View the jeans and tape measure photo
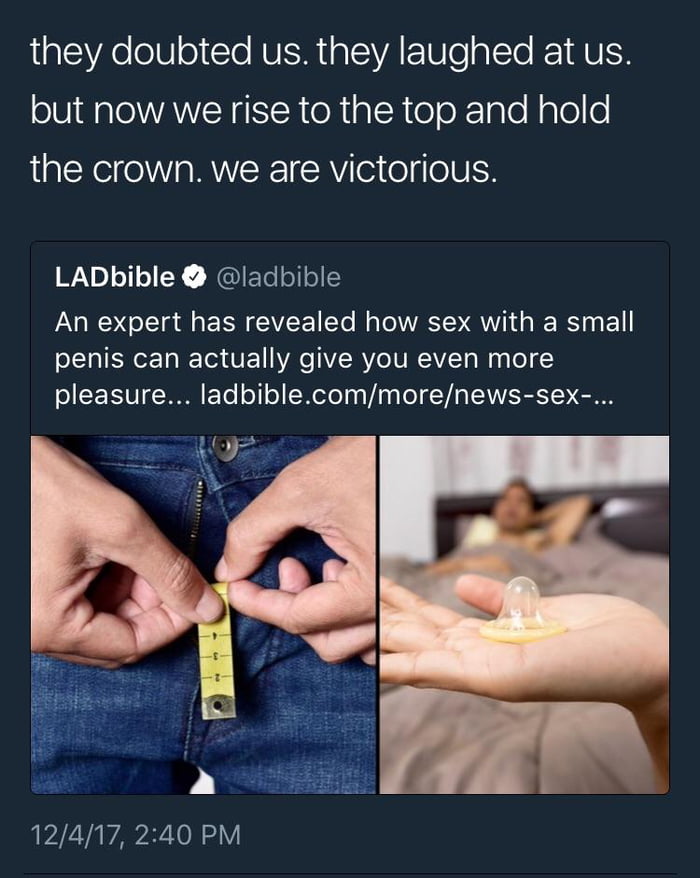The height and width of the screenshot is (878, 700). [203, 615]
